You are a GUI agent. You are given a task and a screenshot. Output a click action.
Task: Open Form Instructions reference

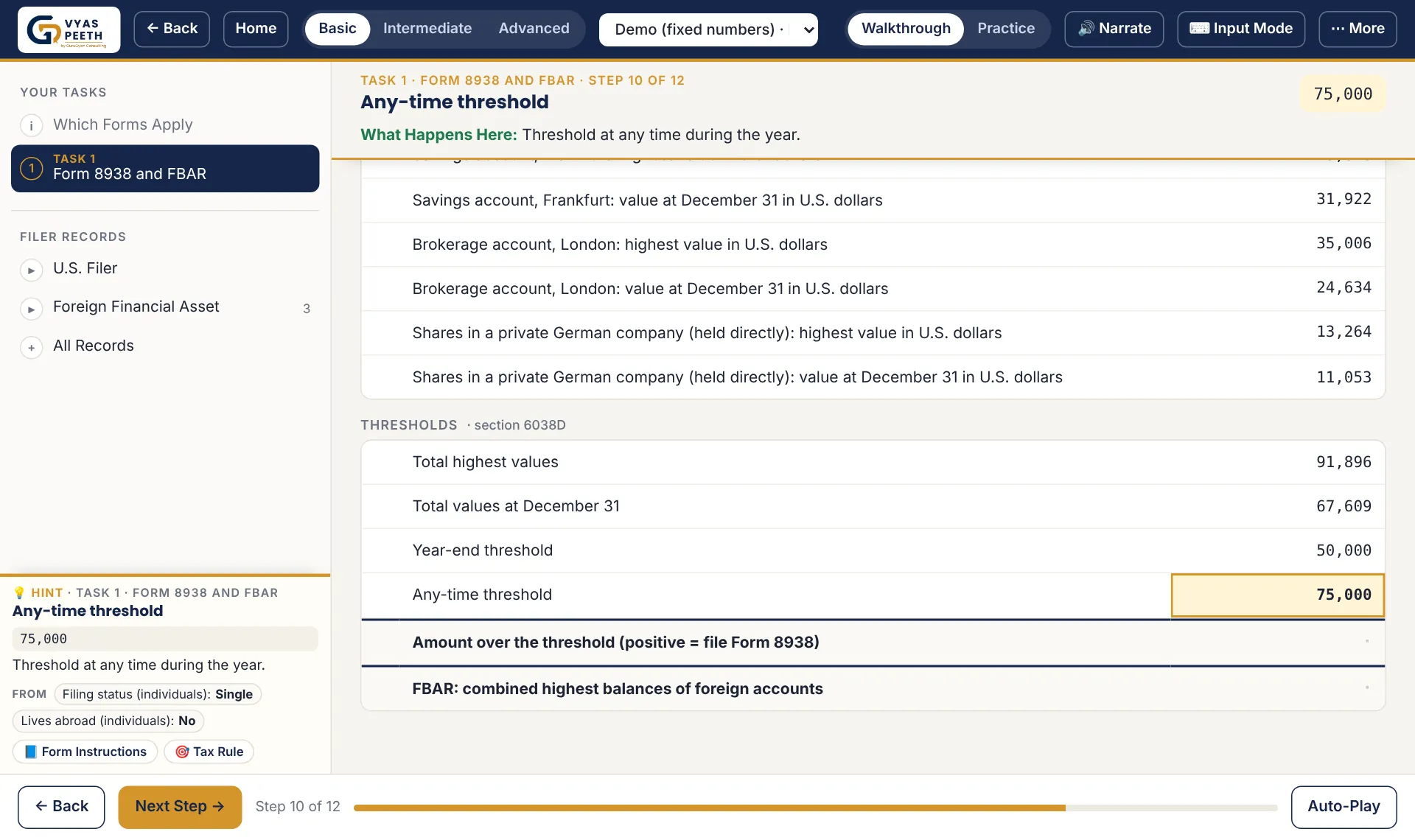85,752
